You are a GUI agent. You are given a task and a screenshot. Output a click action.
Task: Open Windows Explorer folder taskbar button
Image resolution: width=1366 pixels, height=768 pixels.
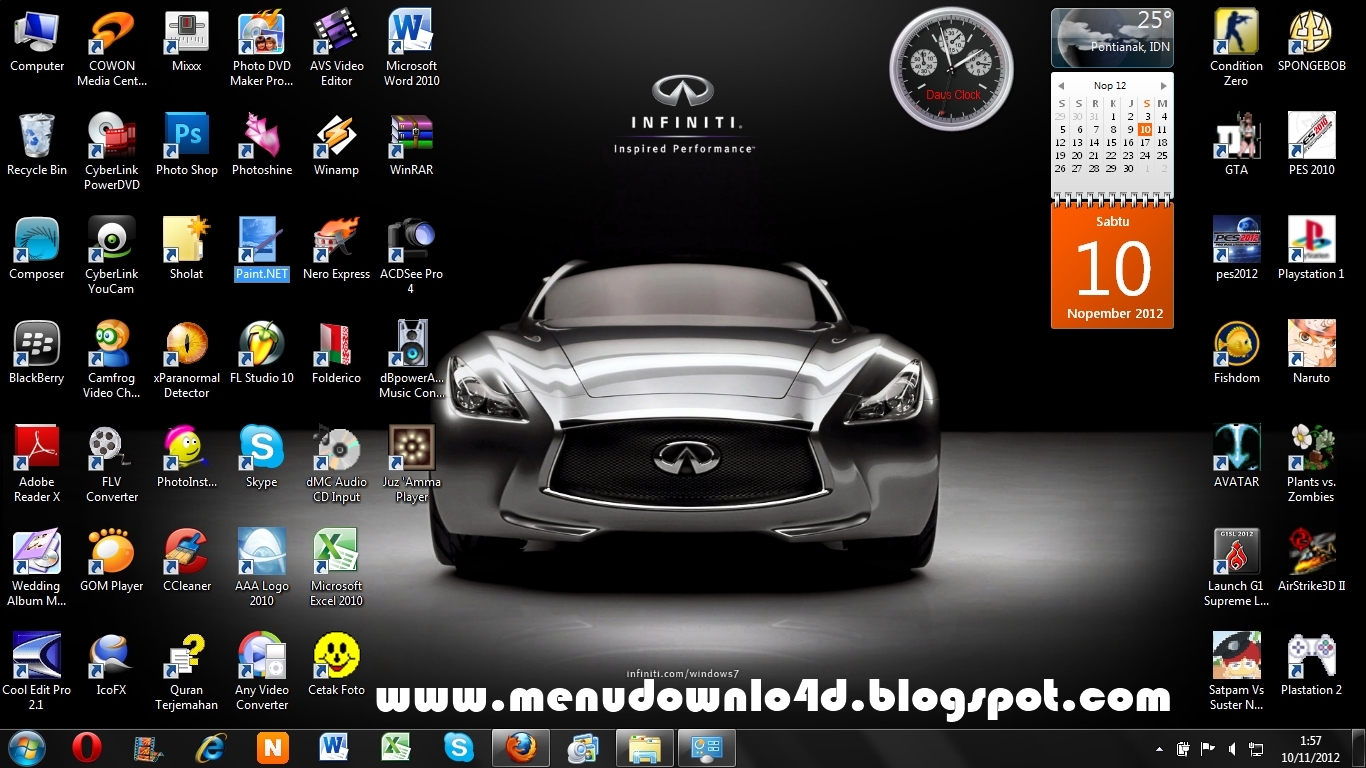click(645, 747)
